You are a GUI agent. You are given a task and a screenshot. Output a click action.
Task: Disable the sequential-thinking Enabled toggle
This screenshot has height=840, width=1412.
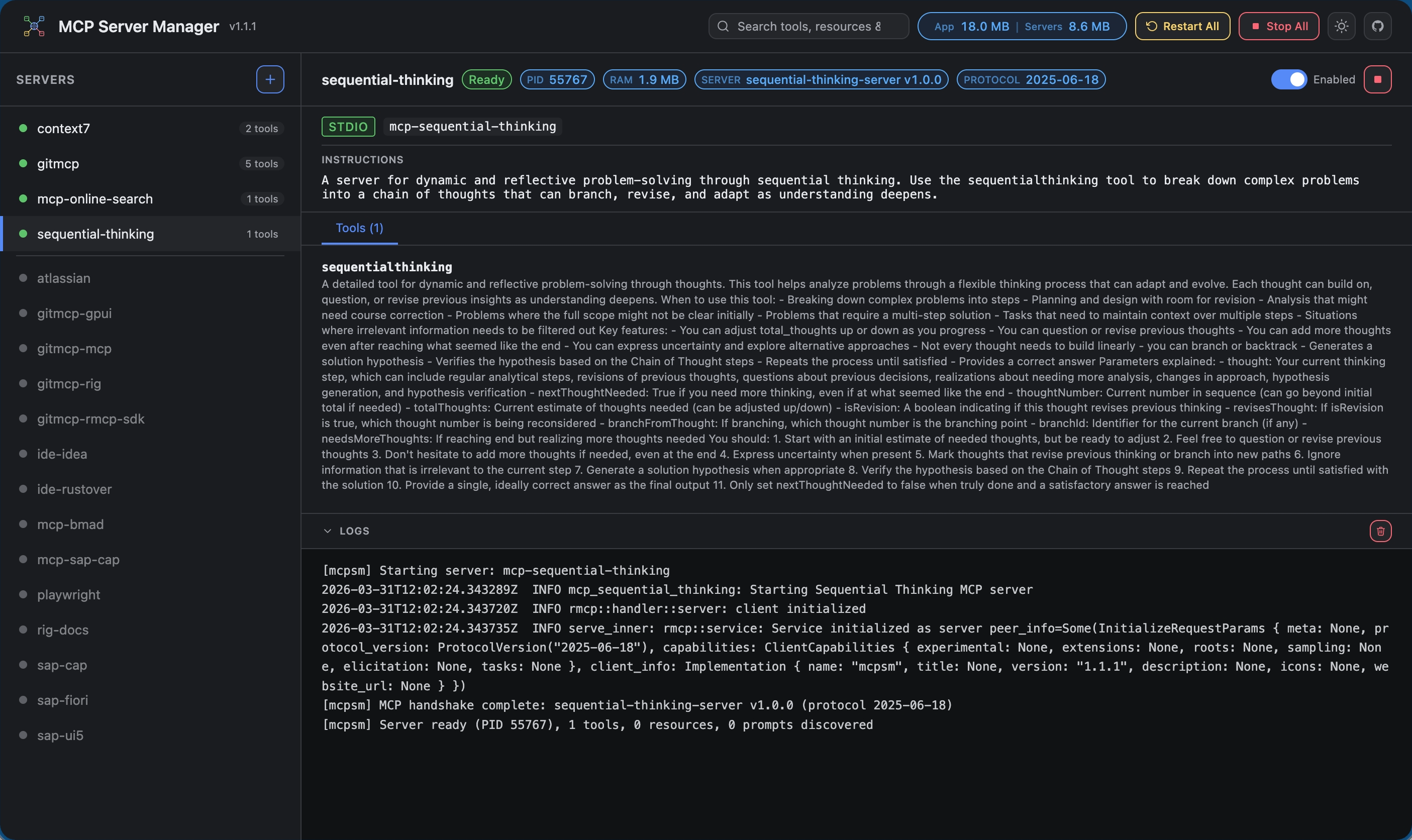[1290, 79]
